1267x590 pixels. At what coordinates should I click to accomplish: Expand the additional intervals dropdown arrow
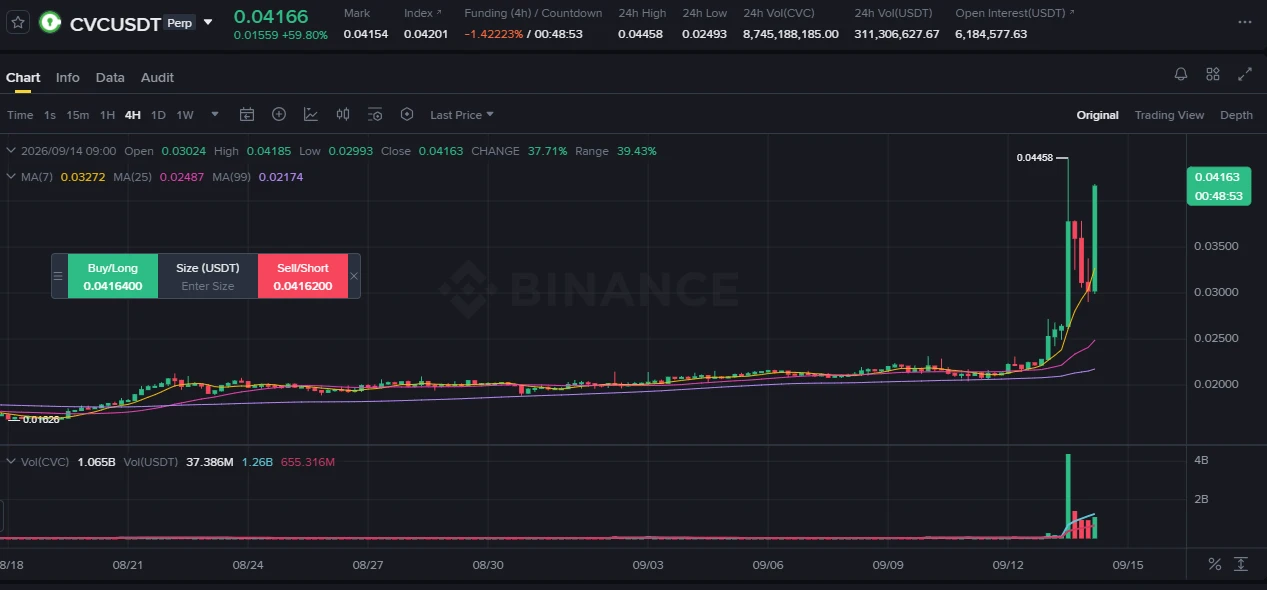(214, 115)
